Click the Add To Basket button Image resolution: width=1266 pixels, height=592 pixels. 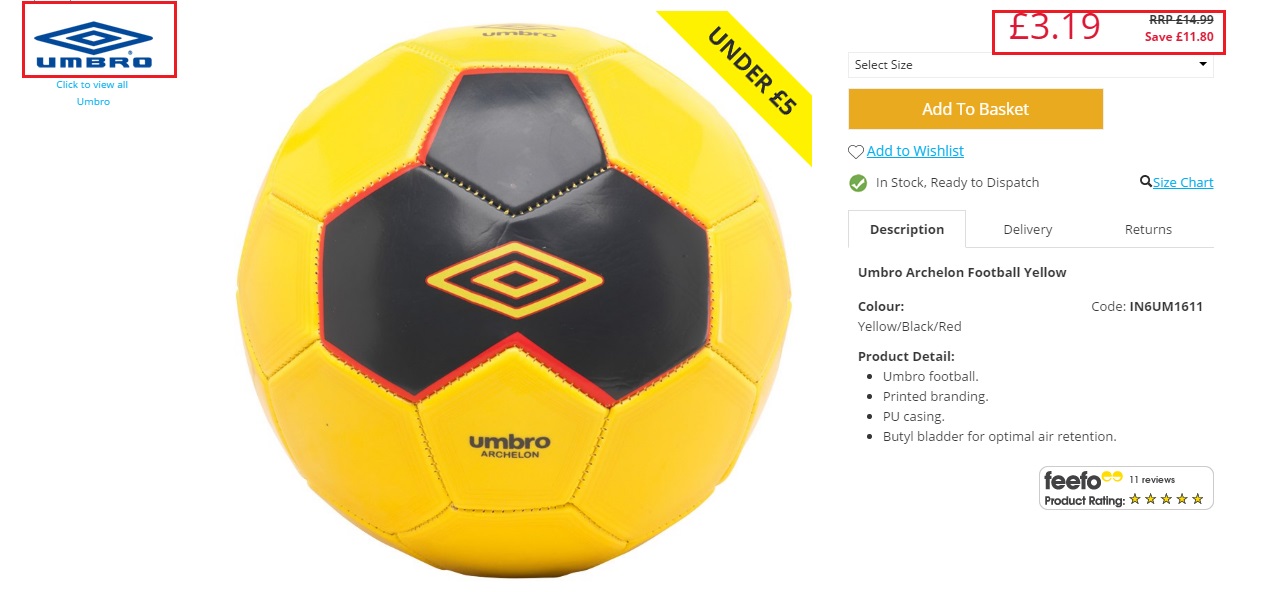(975, 109)
